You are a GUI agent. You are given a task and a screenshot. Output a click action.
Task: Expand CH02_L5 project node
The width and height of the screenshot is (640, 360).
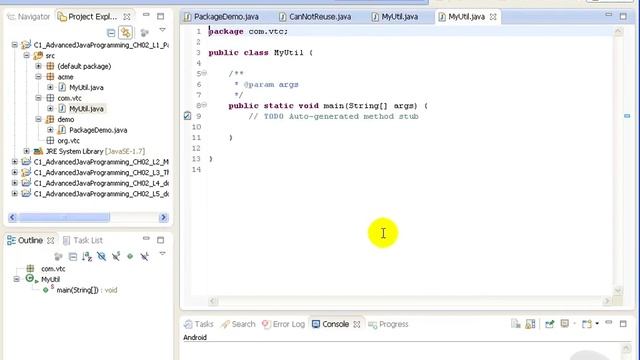coord(15,193)
